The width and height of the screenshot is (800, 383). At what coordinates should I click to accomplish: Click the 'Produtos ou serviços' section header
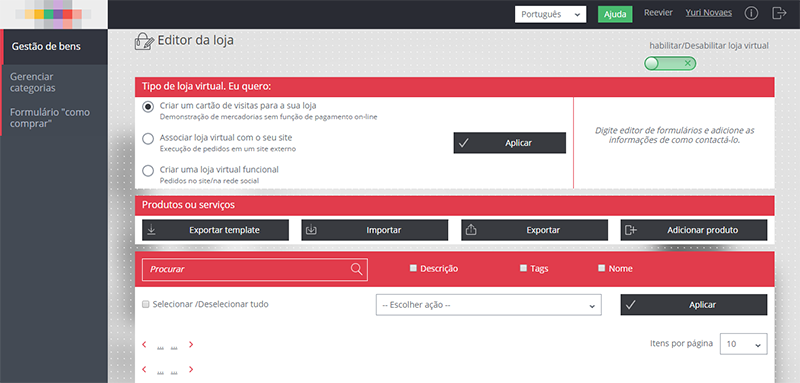(455, 205)
